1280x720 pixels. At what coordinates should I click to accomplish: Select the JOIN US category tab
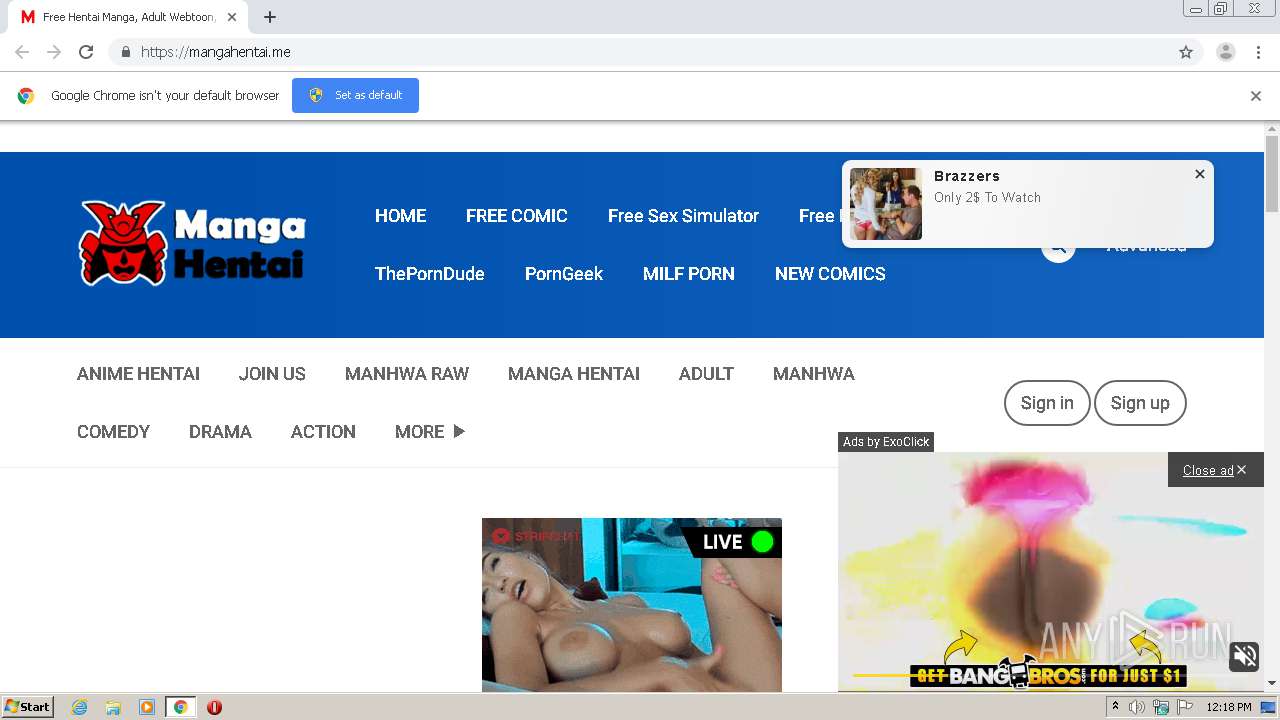tap(272, 374)
